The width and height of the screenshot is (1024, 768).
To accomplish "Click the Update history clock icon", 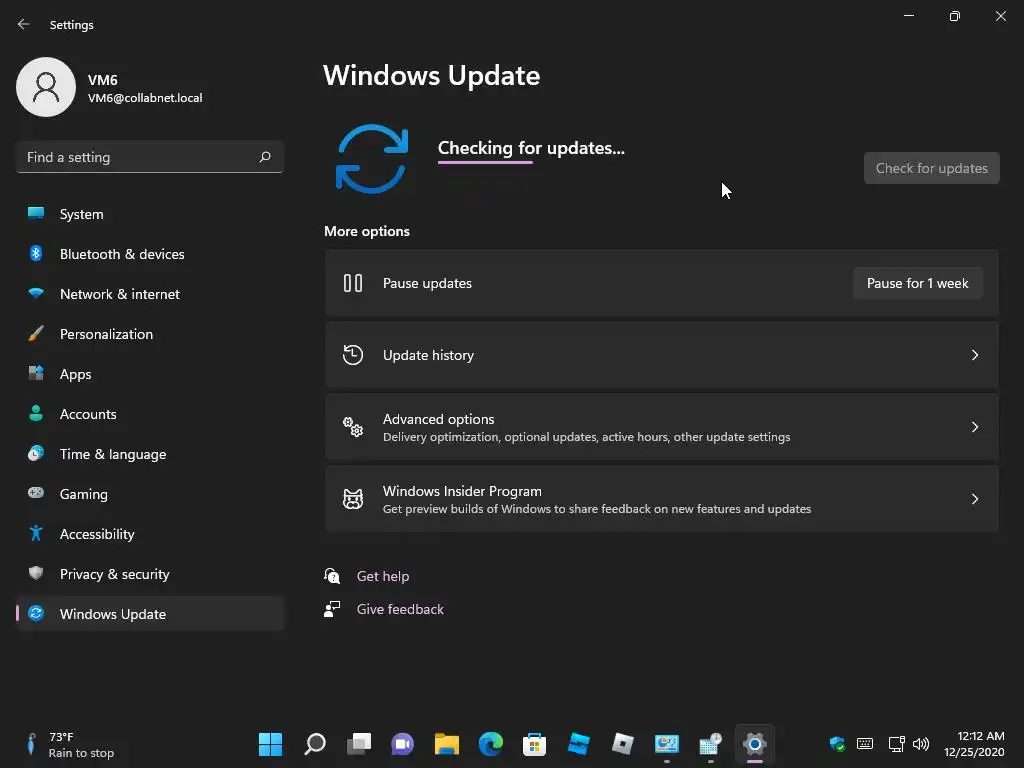I will coord(353,355).
